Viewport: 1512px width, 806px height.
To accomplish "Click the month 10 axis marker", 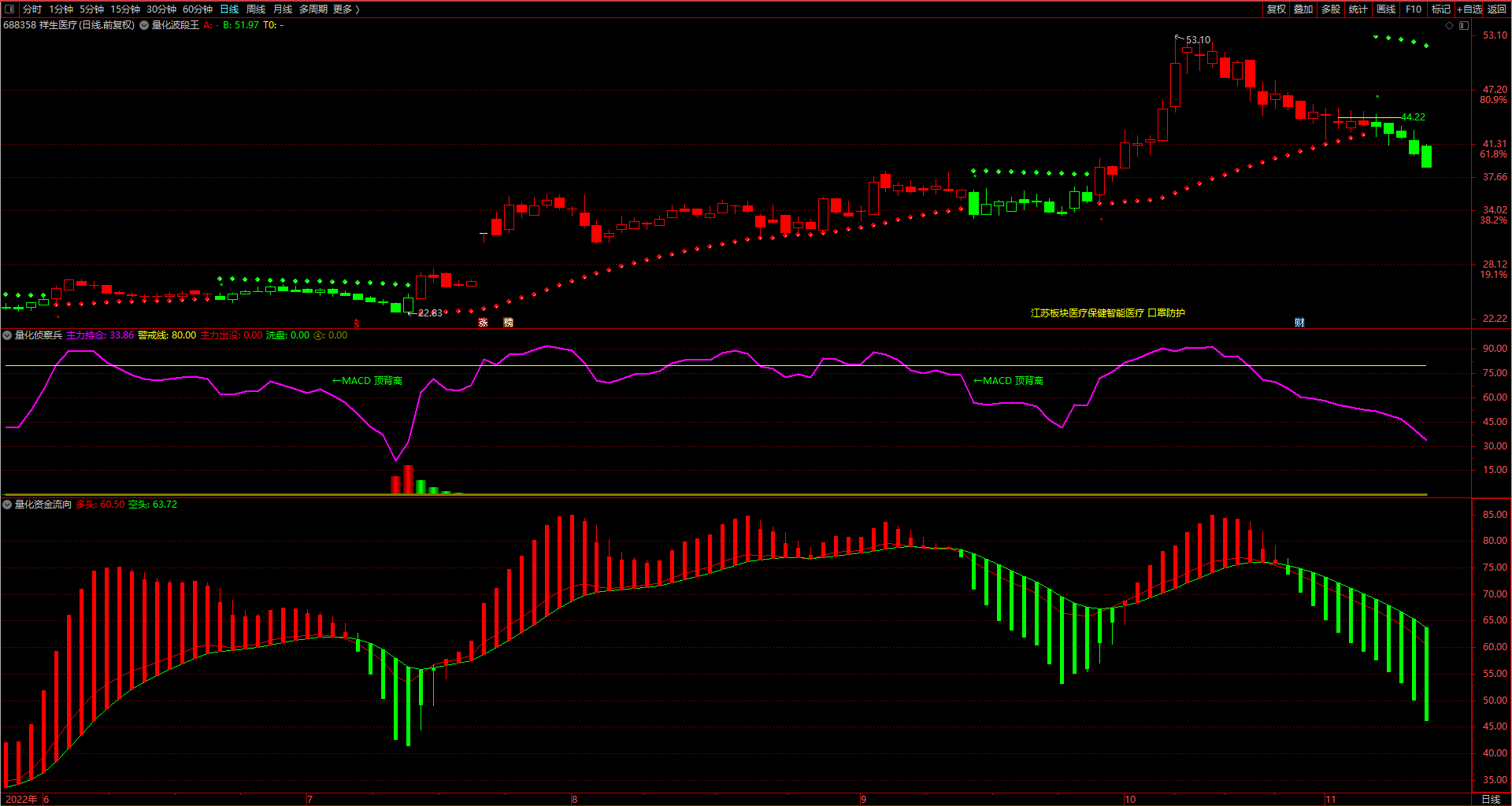I will [x=1130, y=800].
